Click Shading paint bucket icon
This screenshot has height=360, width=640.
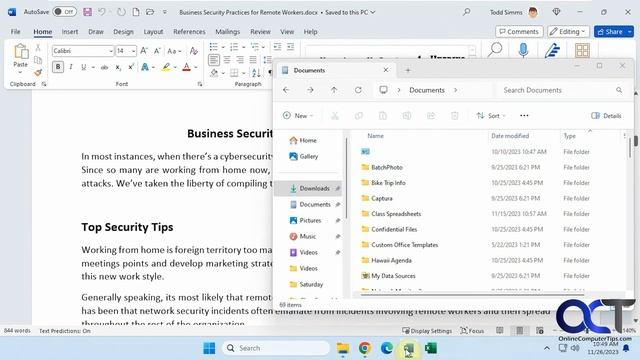(x=214, y=73)
